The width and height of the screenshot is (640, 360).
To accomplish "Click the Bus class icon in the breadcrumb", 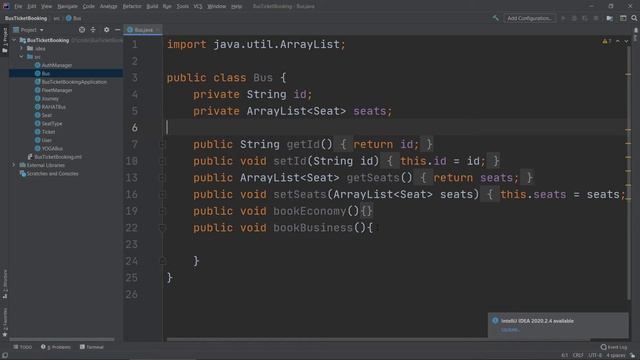I will (x=69, y=18).
